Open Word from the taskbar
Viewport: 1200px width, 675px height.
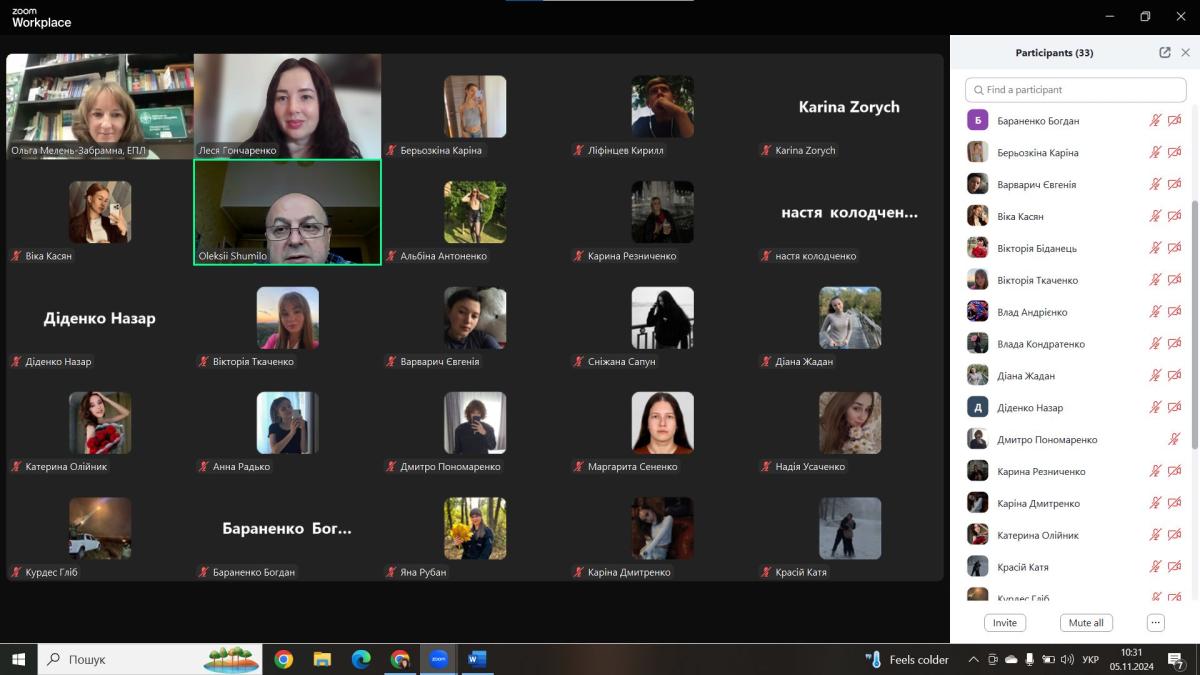tap(476, 660)
